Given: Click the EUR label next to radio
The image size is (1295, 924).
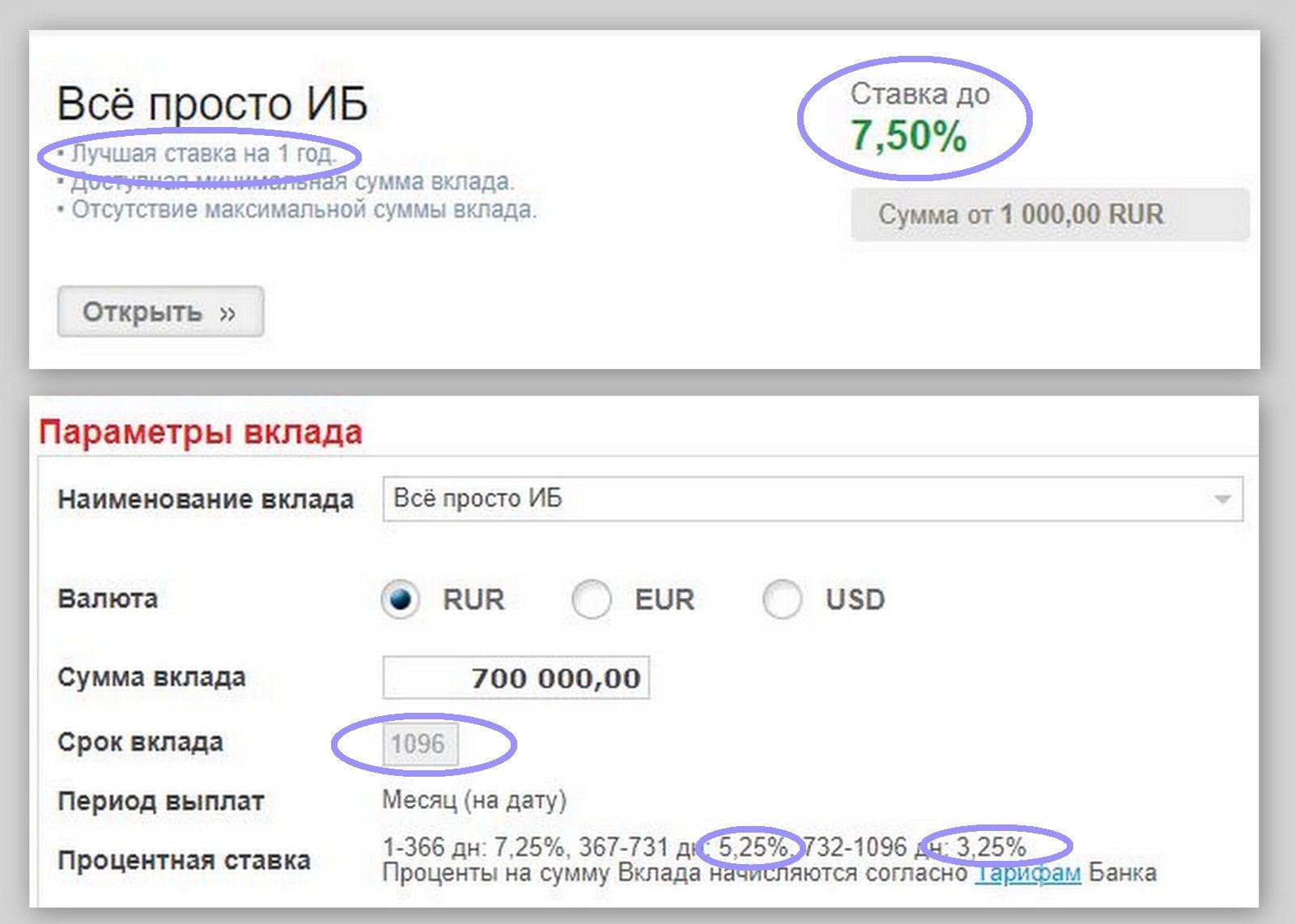Looking at the screenshot, I should [664, 600].
